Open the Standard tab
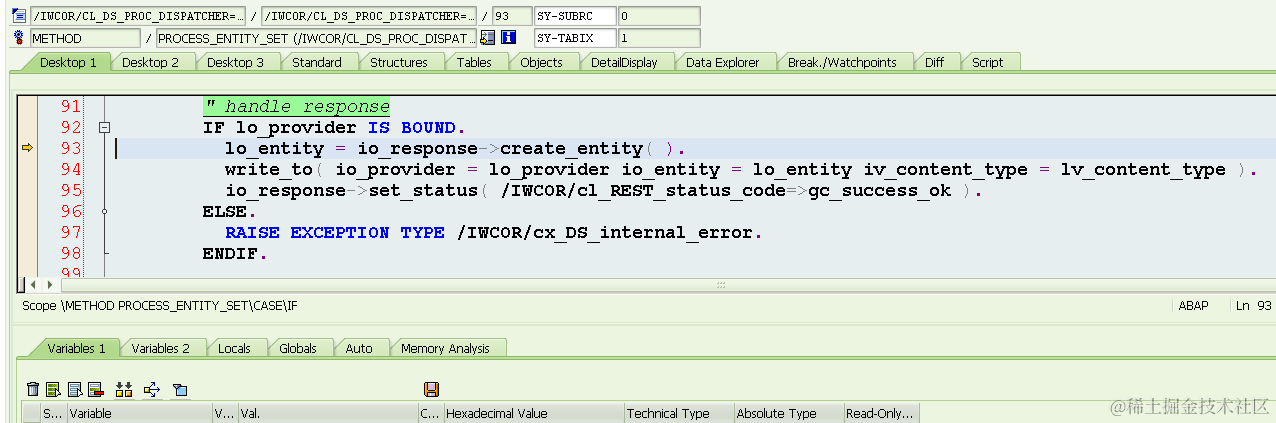The width and height of the screenshot is (1276, 423). point(317,62)
